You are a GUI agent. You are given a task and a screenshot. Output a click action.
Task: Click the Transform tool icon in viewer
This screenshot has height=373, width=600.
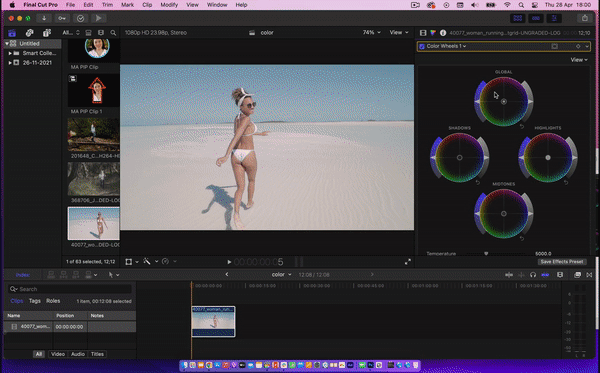coord(129,262)
